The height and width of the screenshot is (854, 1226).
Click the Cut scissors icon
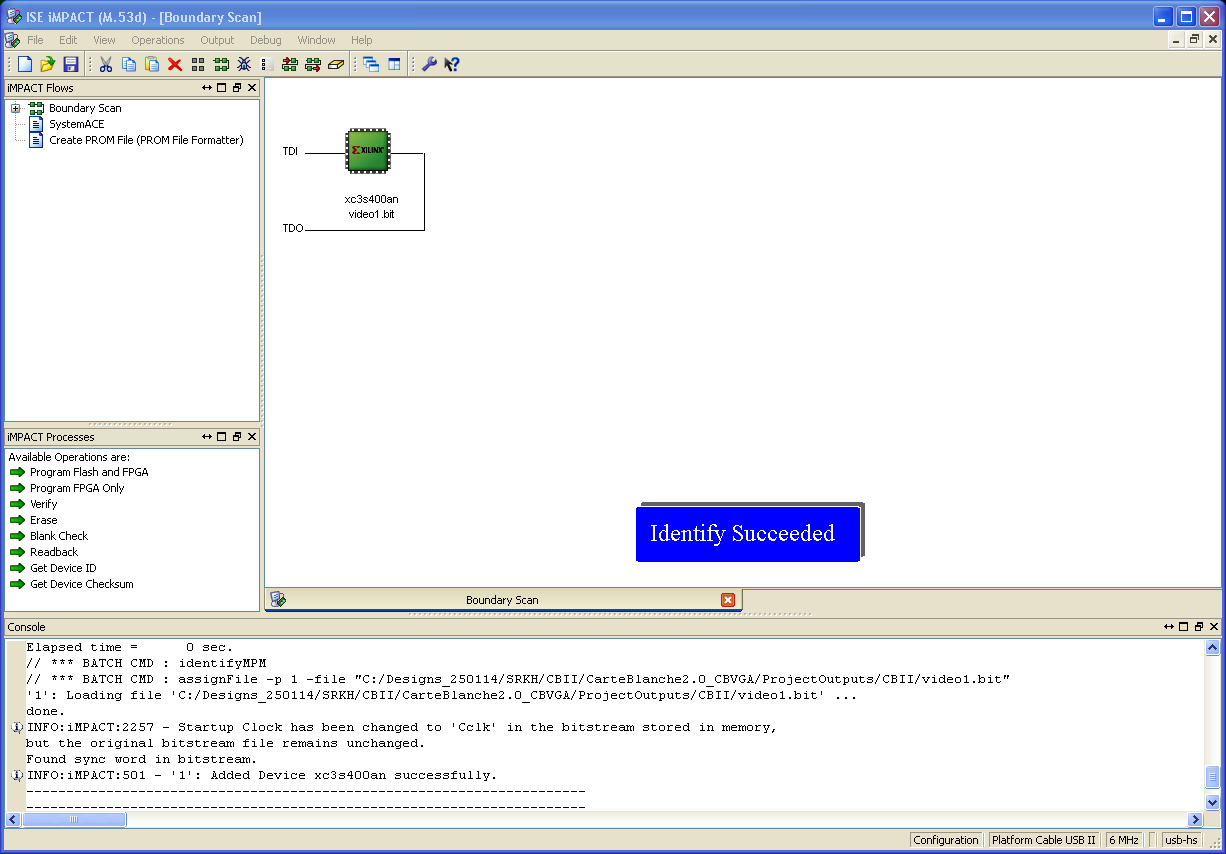tap(105, 64)
